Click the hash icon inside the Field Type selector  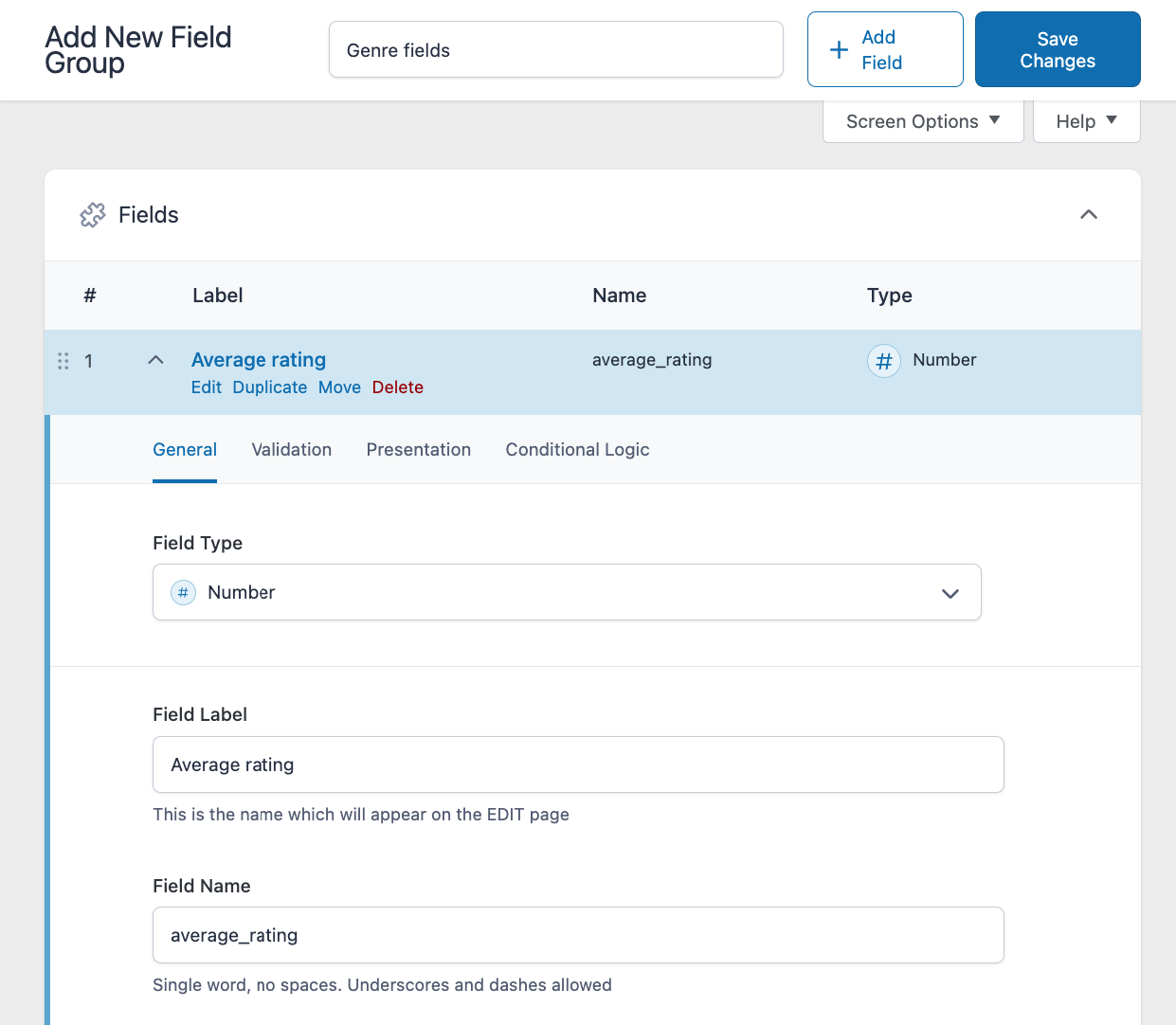182,592
